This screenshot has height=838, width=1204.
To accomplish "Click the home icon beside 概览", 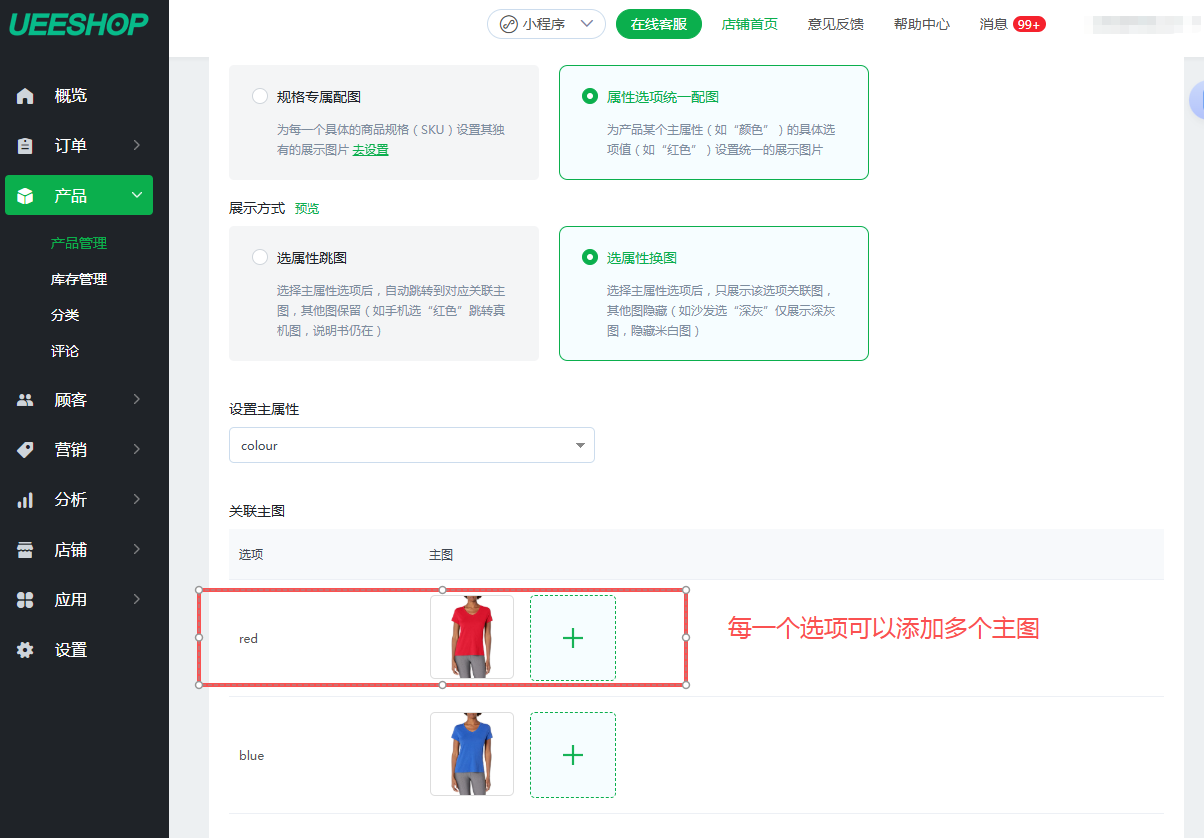I will pyautogui.click(x=26, y=96).
